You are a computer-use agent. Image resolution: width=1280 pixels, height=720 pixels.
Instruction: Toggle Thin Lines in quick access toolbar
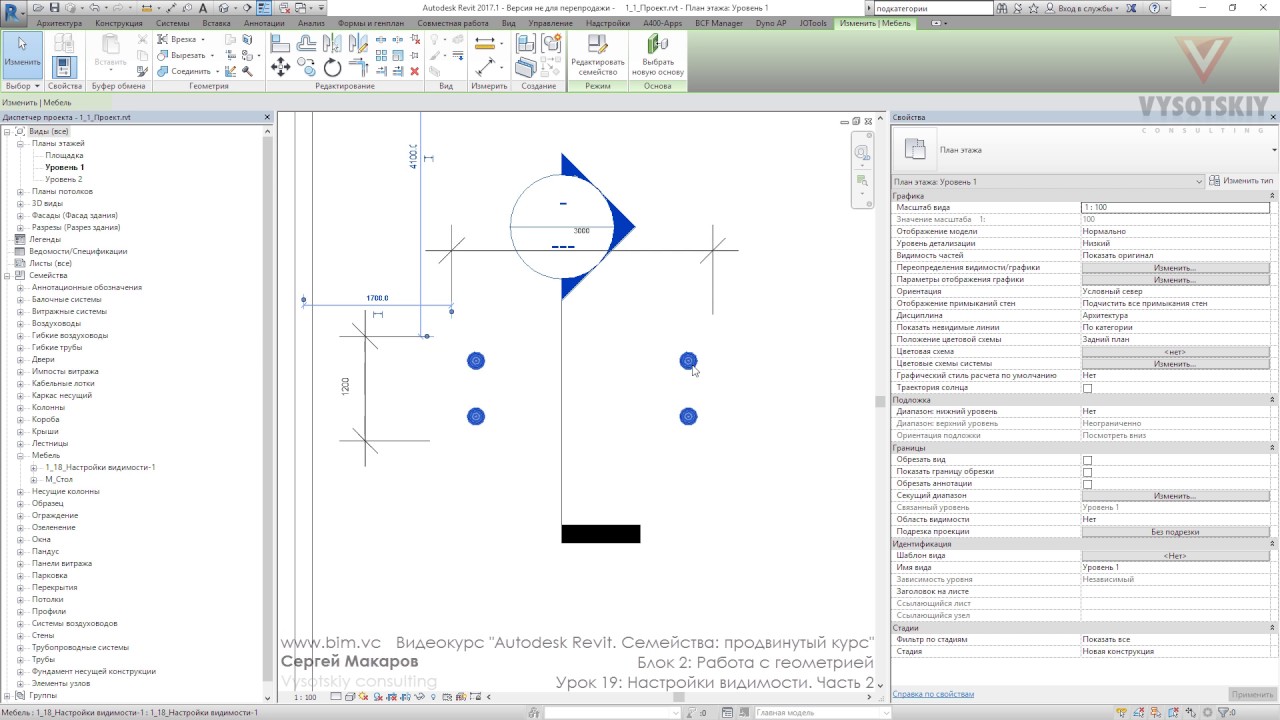click(x=263, y=8)
